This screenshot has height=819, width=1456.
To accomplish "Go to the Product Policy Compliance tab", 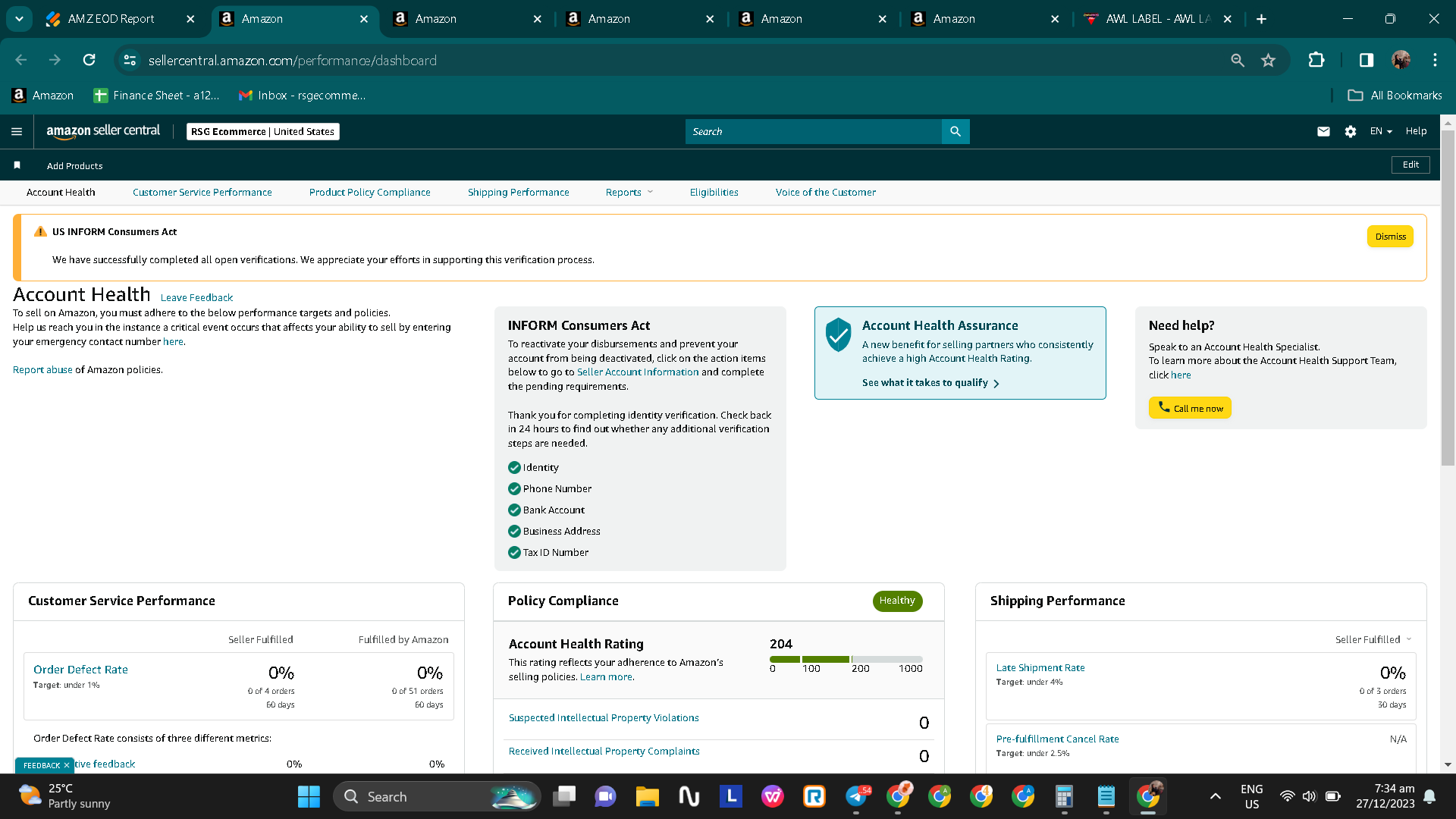I will pyautogui.click(x=369, y=193).
